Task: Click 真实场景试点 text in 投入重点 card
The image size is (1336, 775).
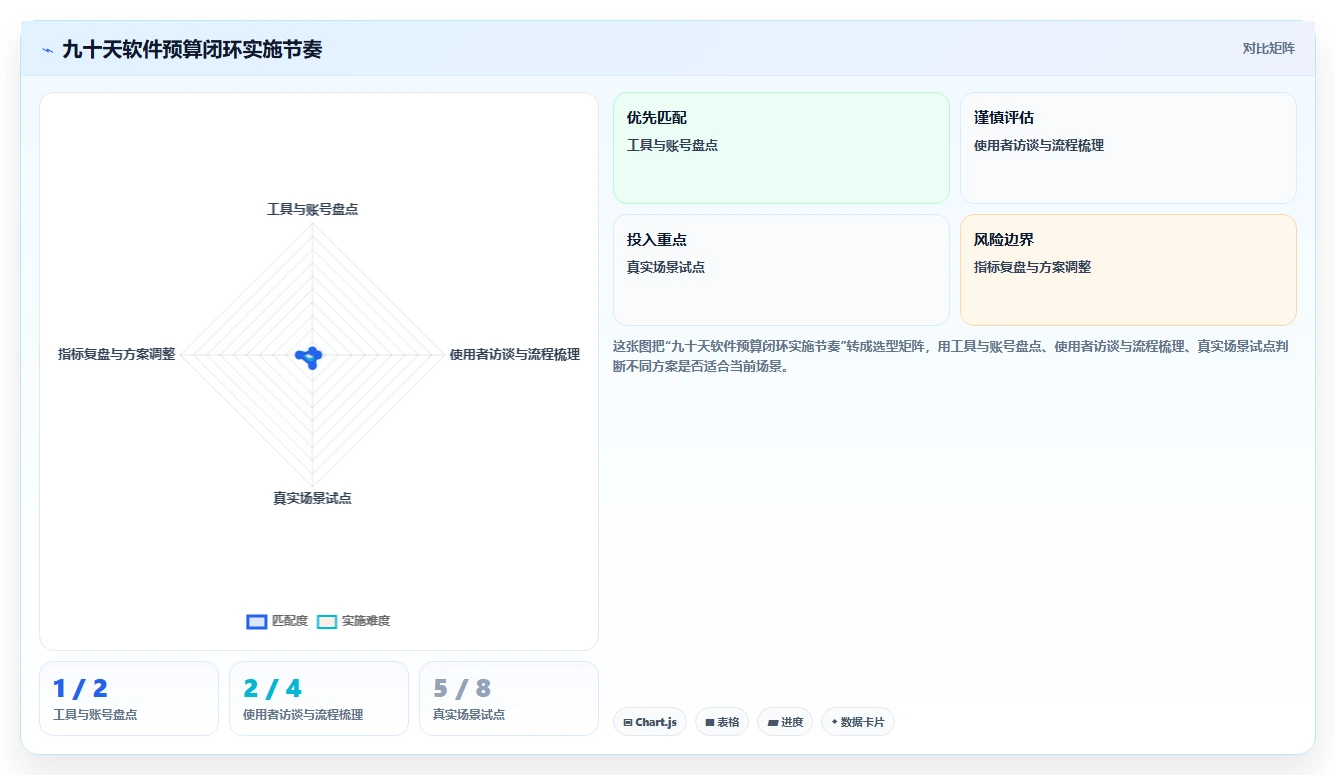Action: [666, 267]
